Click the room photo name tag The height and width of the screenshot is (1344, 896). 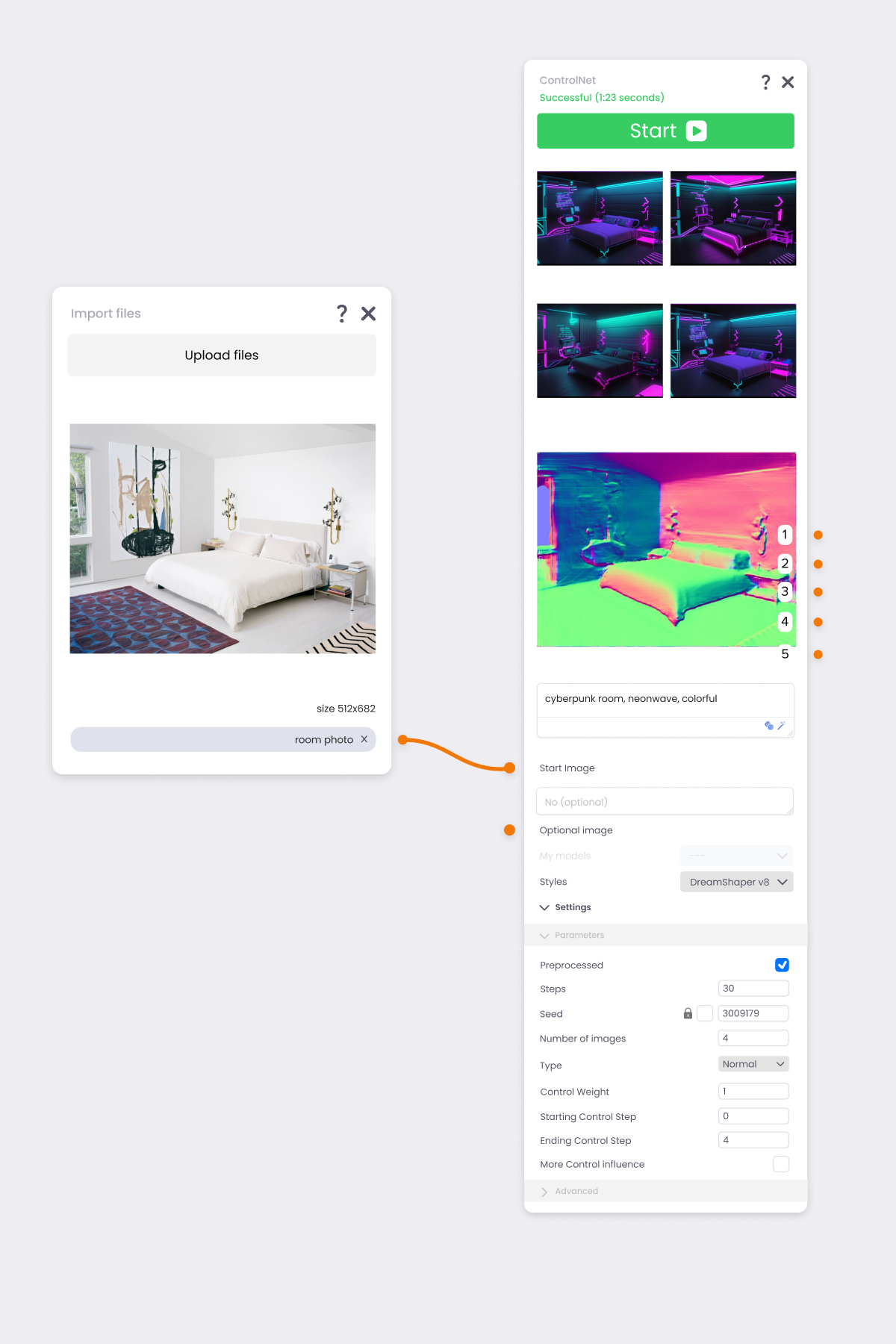point(223,739)
